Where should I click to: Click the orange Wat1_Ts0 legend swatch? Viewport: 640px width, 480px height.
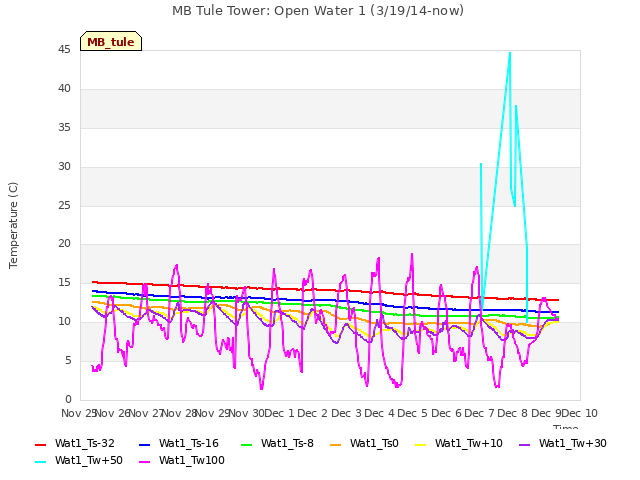(x=335, y=444)
